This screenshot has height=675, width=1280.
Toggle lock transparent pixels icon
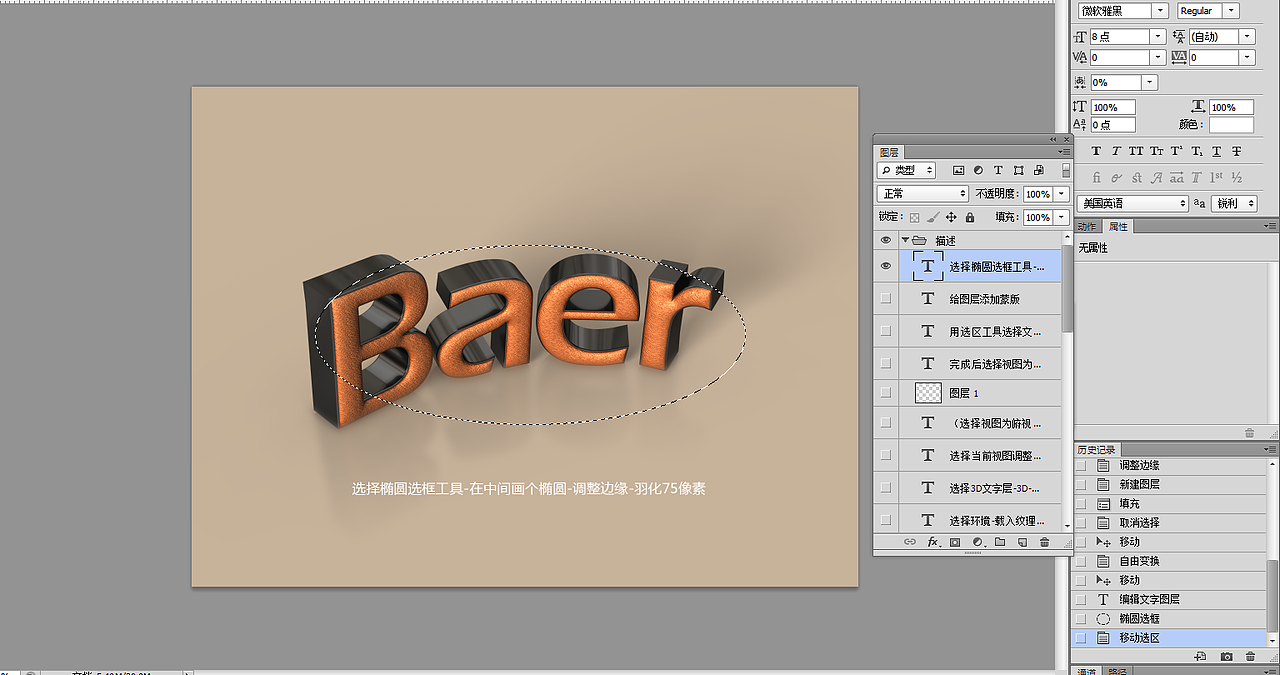click(914, 217)
